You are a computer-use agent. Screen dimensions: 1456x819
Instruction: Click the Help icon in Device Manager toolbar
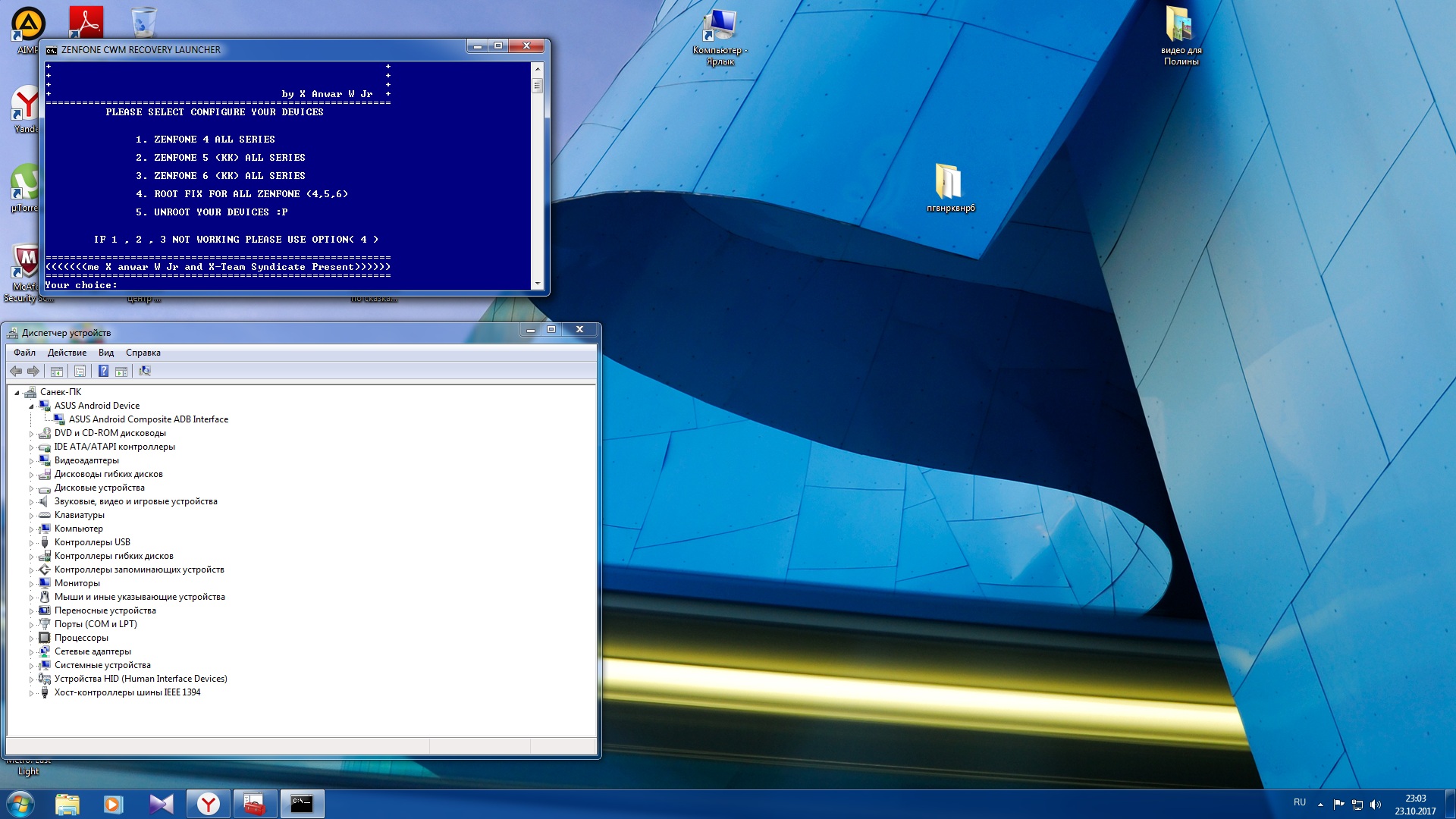click(103, 371)
